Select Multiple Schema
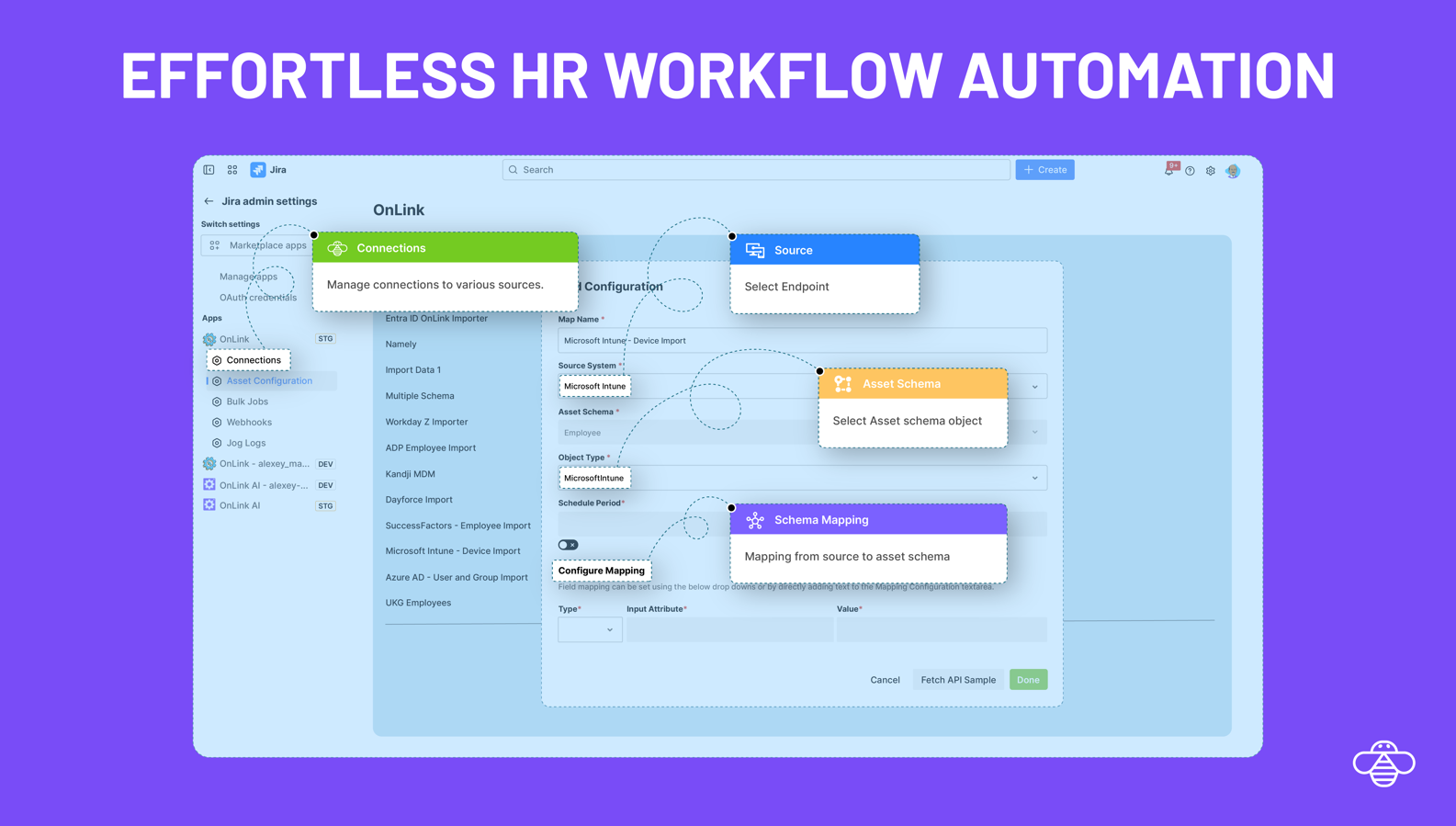The image size is (1456, 826). tap(420, 396)
